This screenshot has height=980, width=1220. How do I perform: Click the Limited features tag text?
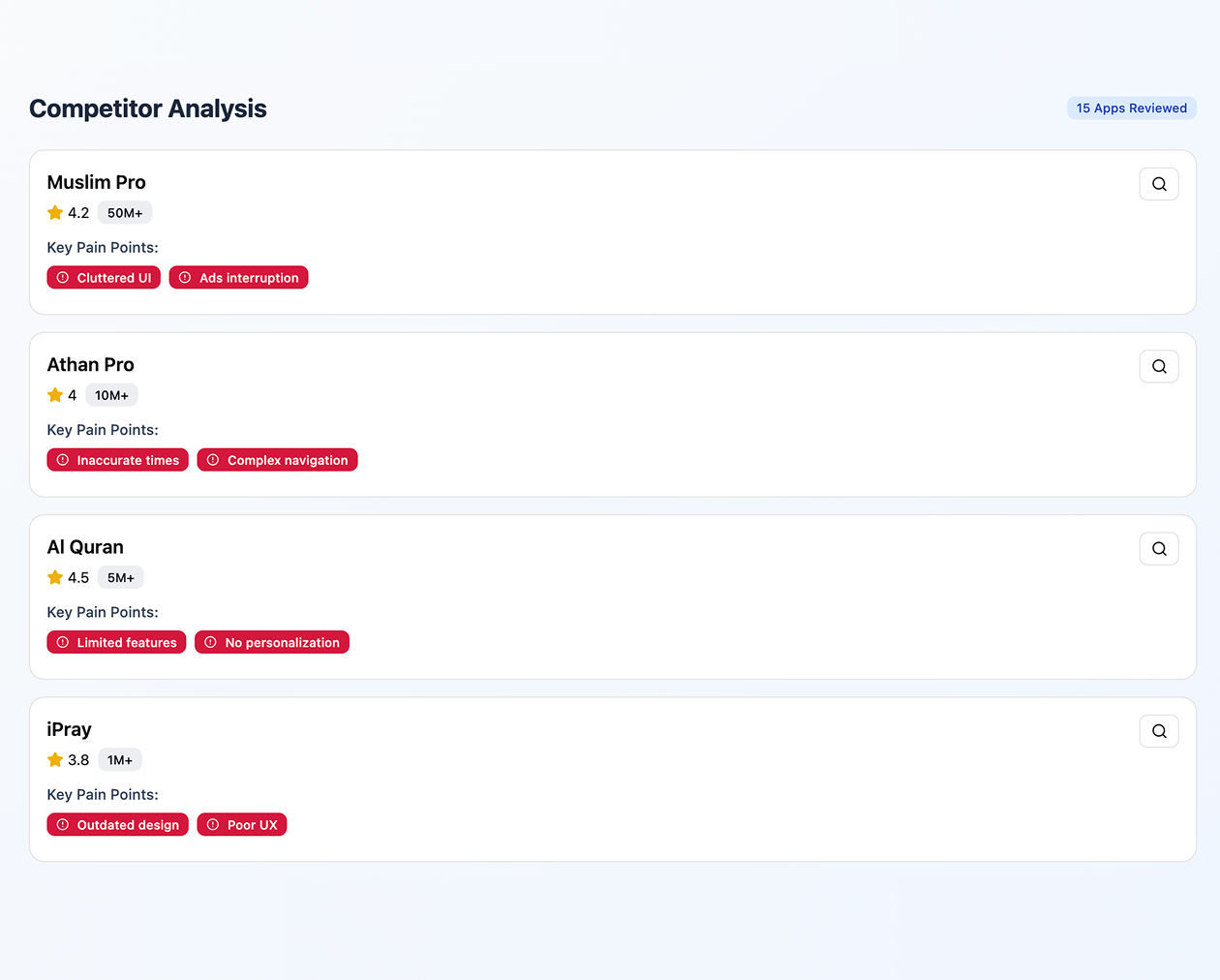127,642
